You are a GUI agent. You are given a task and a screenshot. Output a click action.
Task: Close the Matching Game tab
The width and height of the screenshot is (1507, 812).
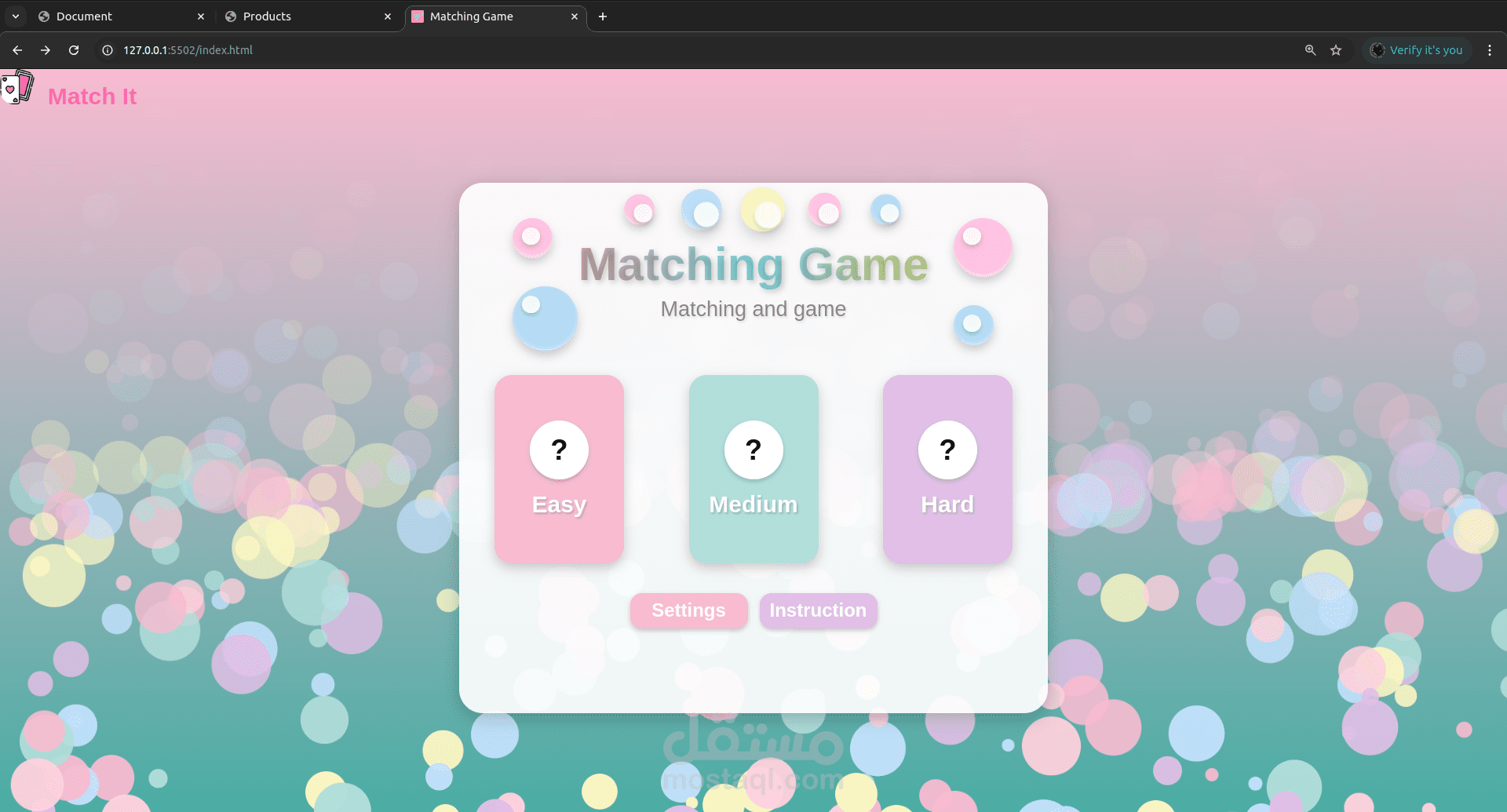tap(575, 16)
